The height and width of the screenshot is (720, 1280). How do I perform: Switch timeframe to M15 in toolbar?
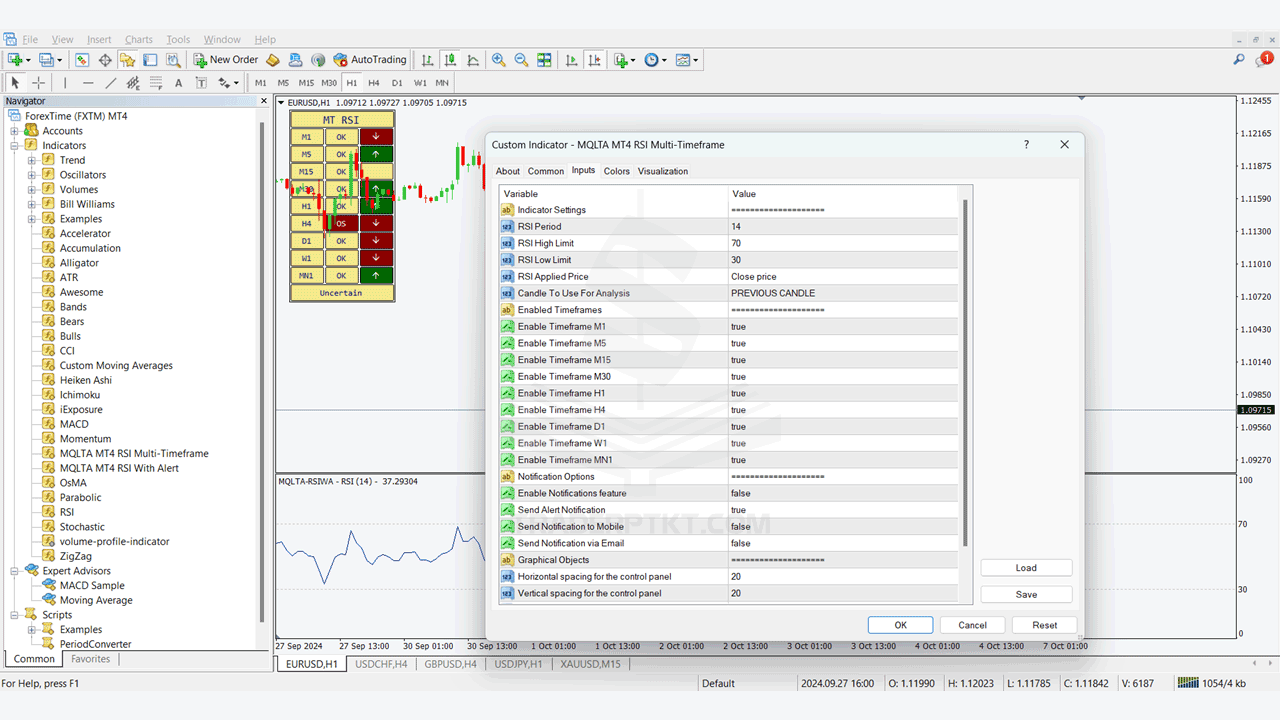[x=306, y=83]
